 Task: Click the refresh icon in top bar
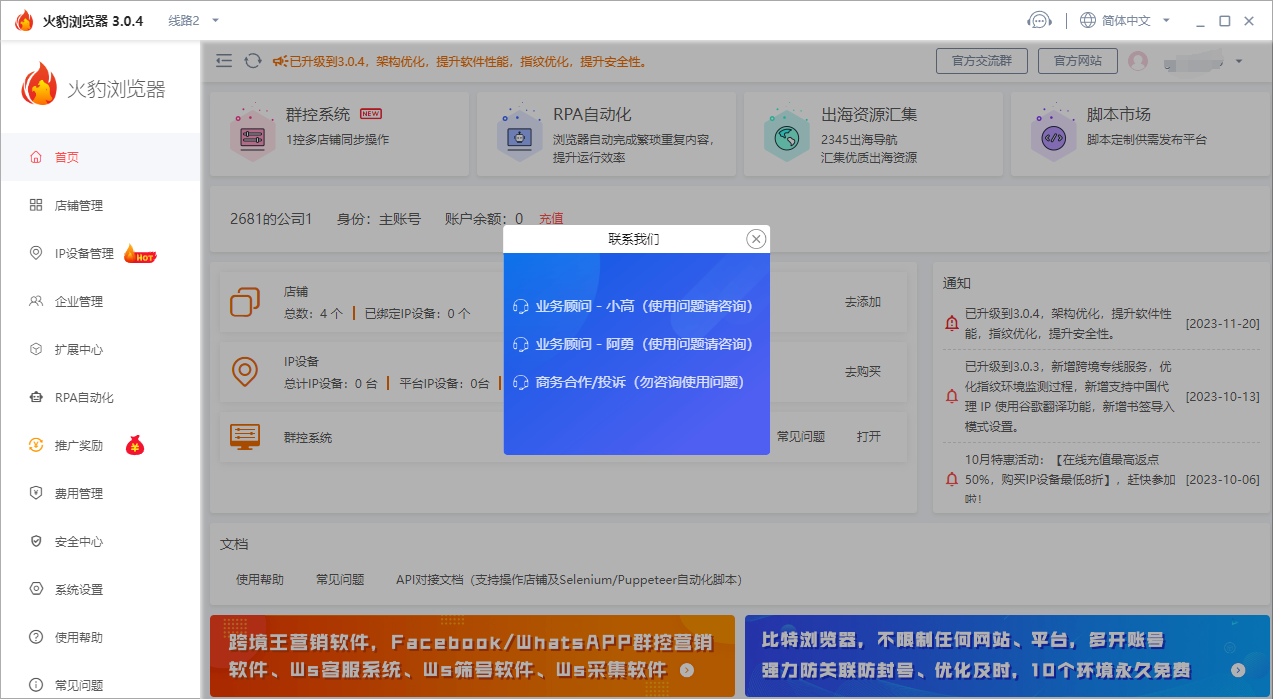click(x=253, y=61)
